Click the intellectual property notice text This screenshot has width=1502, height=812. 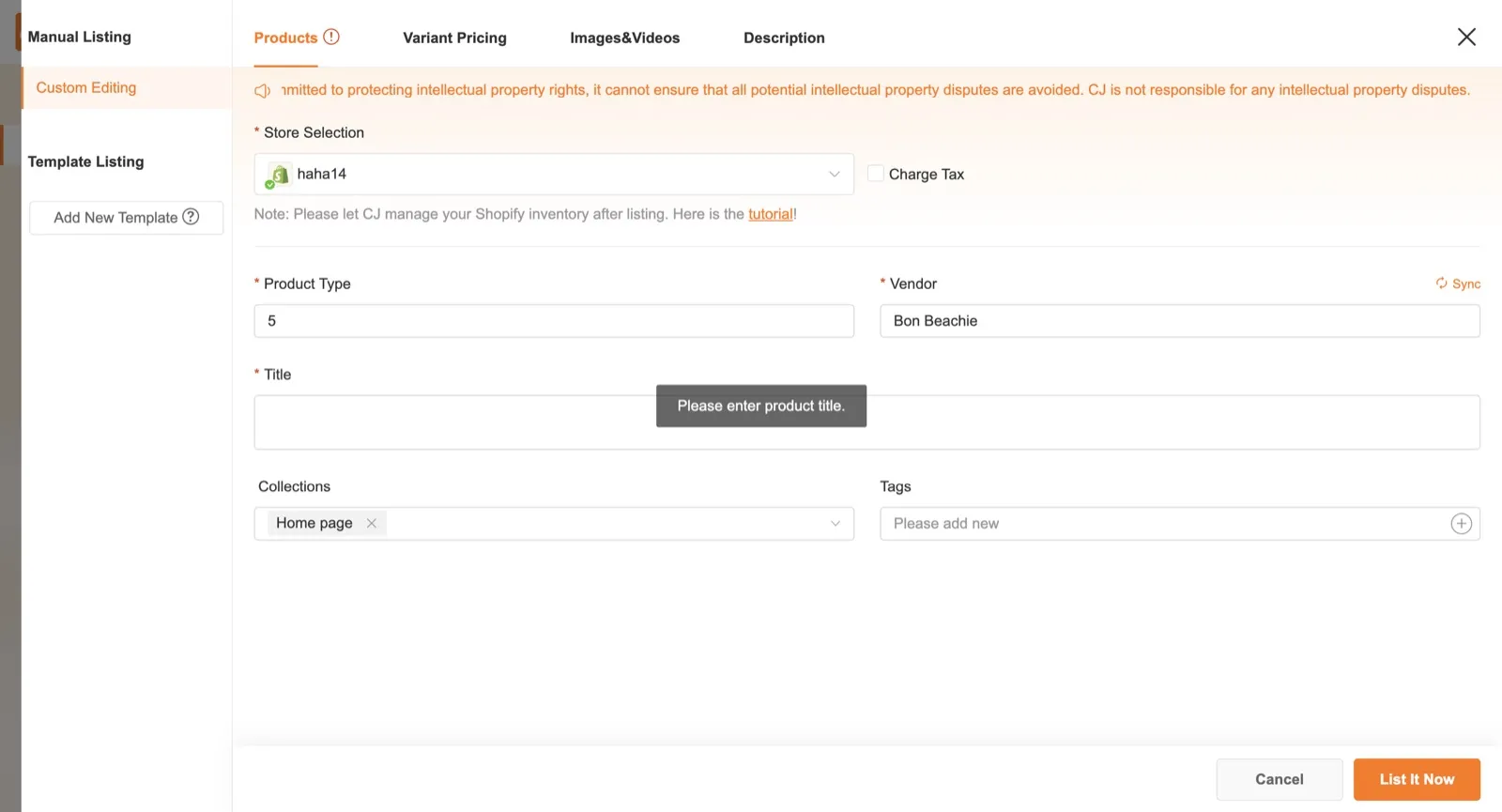(876, 90)
